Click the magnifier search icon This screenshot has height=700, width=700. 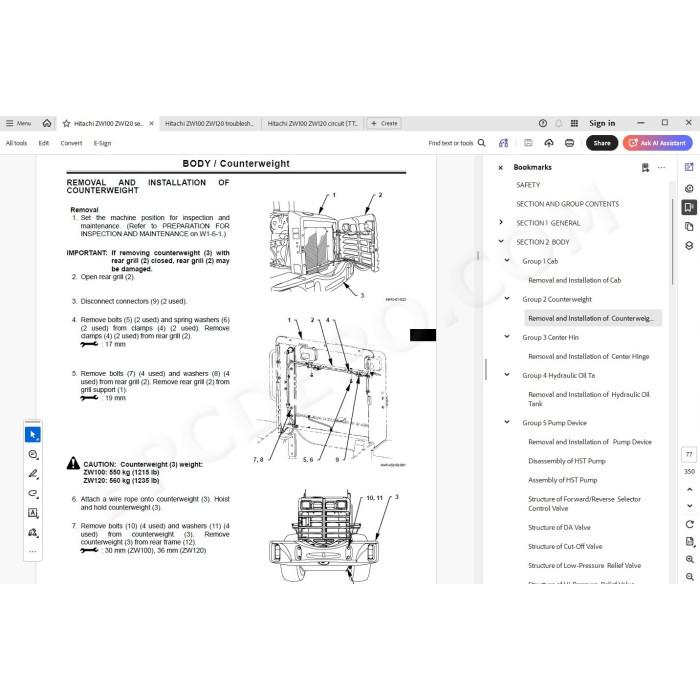point(481,143)
